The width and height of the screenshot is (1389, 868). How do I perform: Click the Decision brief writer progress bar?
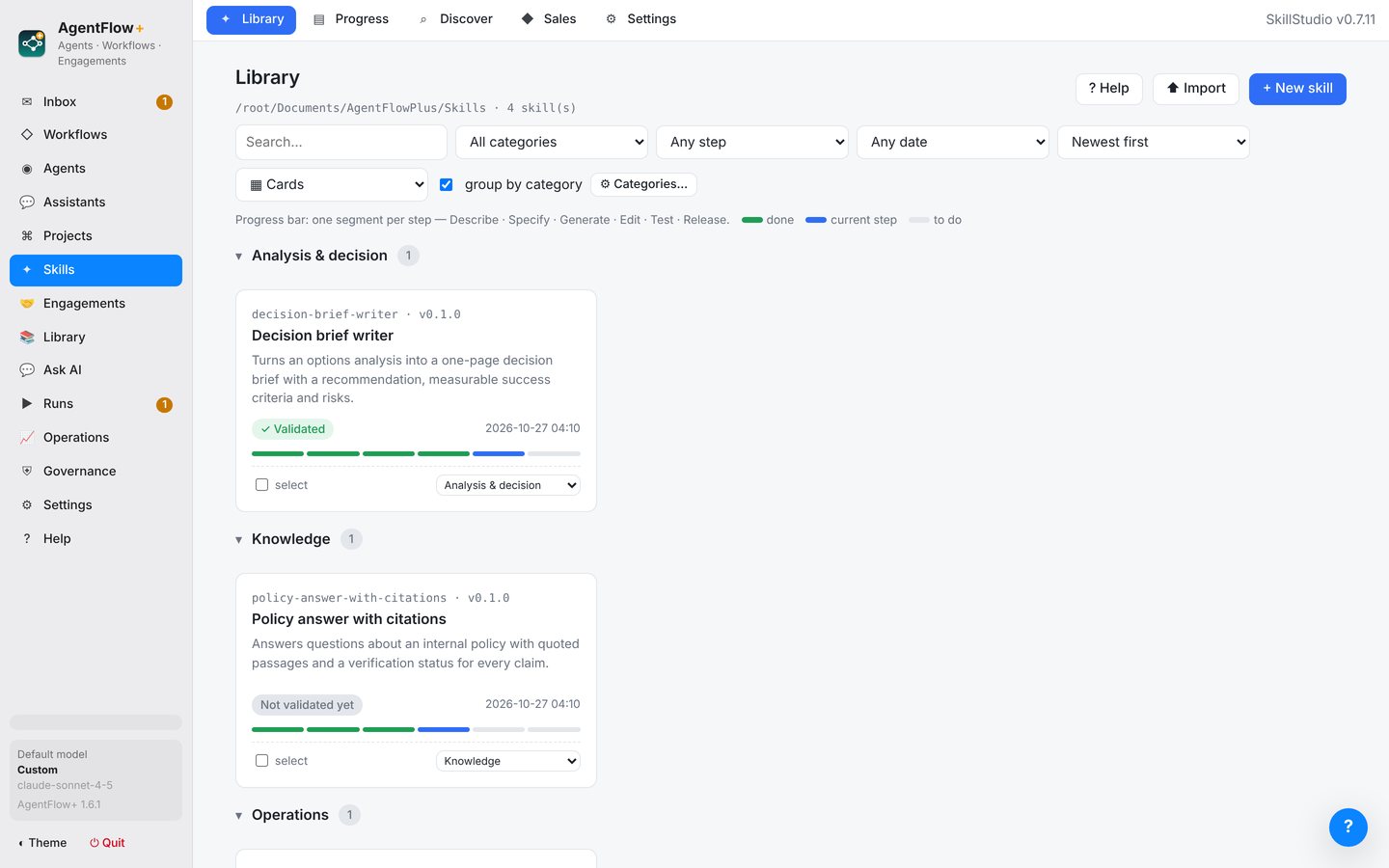(x=416, y=453)
